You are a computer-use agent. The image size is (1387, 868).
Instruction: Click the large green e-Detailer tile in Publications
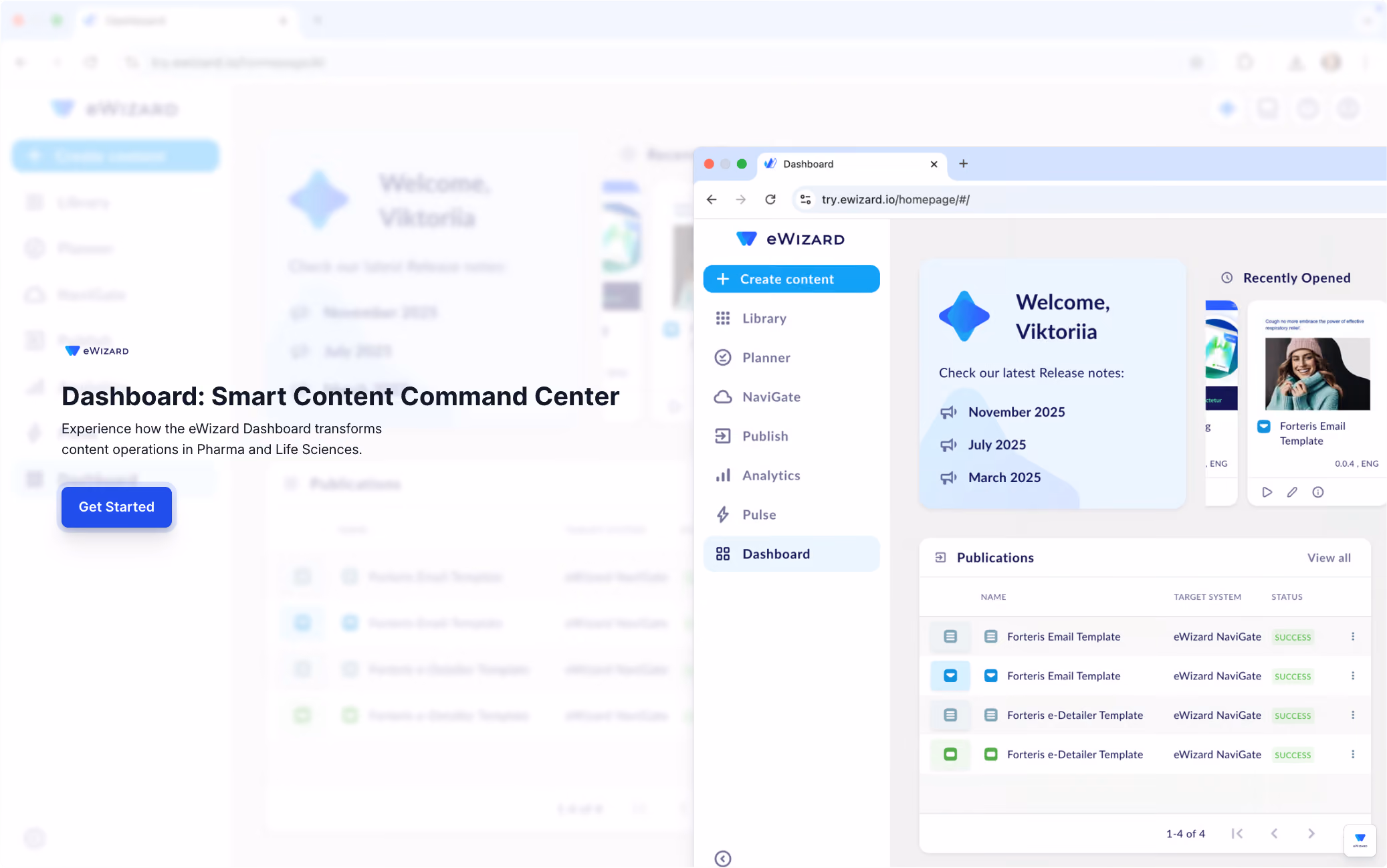(950, 754)
